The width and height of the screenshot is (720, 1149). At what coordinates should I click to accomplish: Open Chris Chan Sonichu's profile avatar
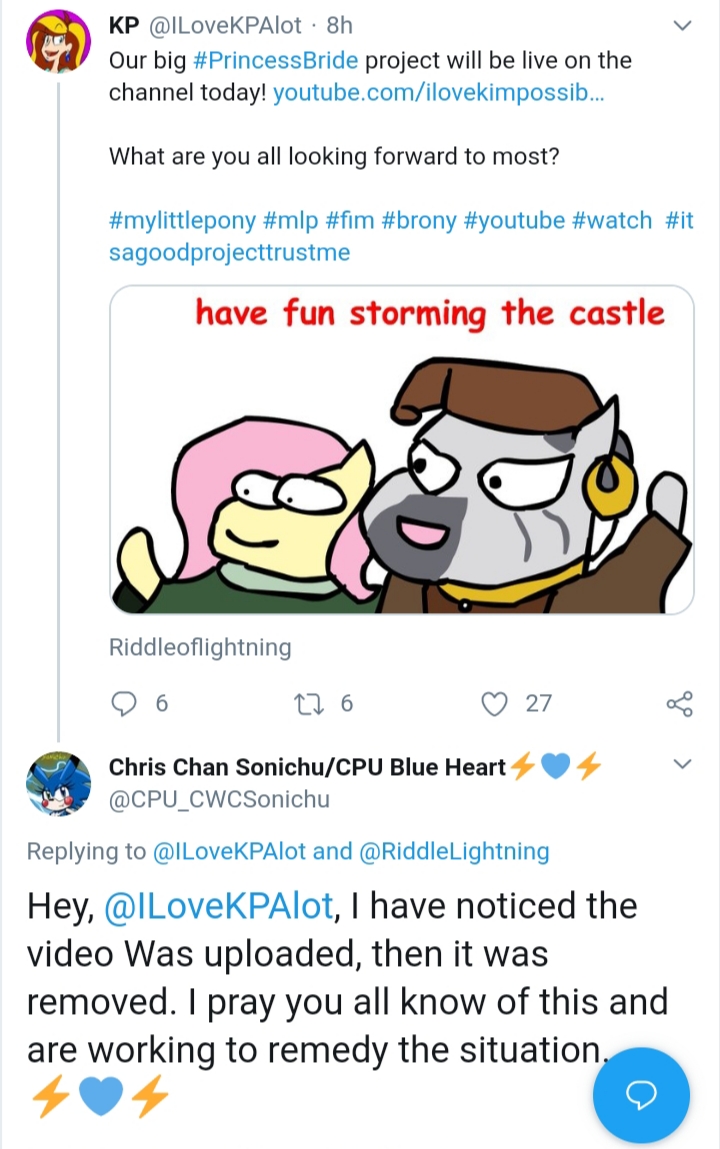coord(59,783)
